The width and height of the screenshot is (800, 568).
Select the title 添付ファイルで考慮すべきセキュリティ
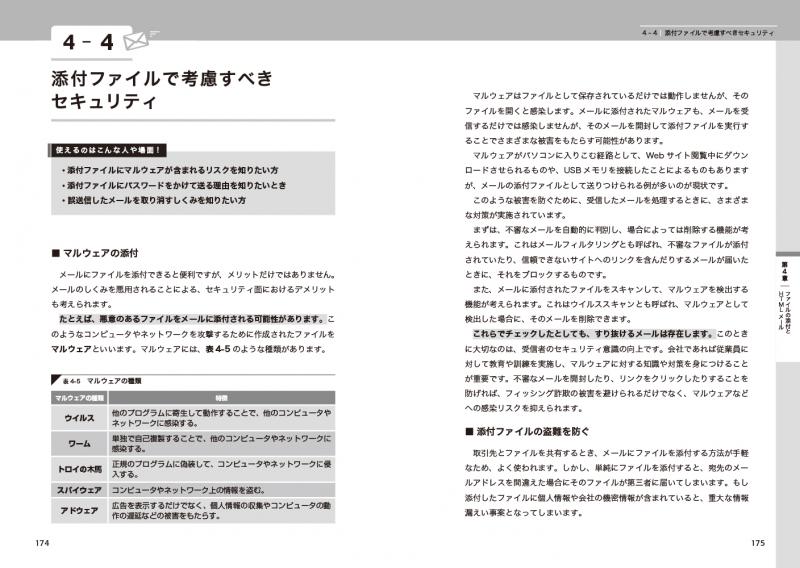pos(161,91)
